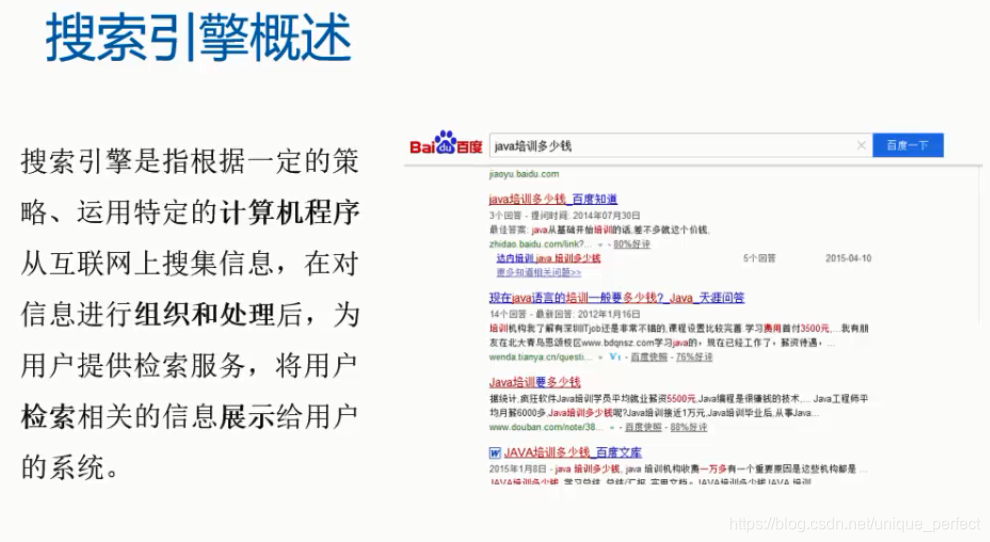The width and height of the screenshot is (990, 542).
Task: Click the www.douban.com/note URL text
Action: (x=546, y=428)
